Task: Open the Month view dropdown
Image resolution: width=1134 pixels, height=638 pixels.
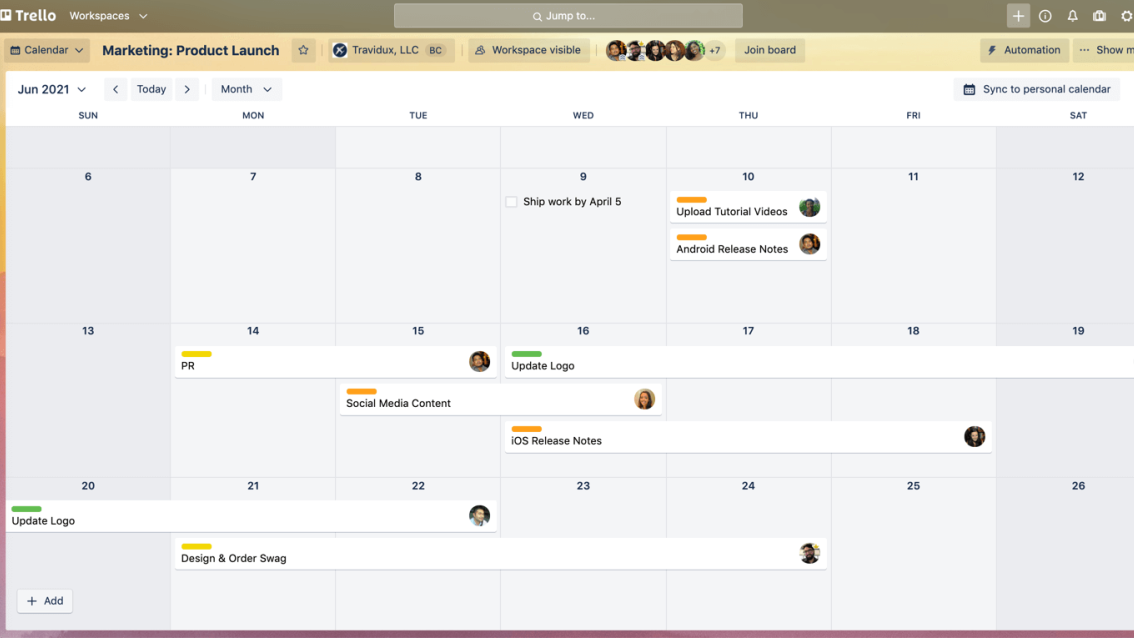Action: (x=246, y=89)
